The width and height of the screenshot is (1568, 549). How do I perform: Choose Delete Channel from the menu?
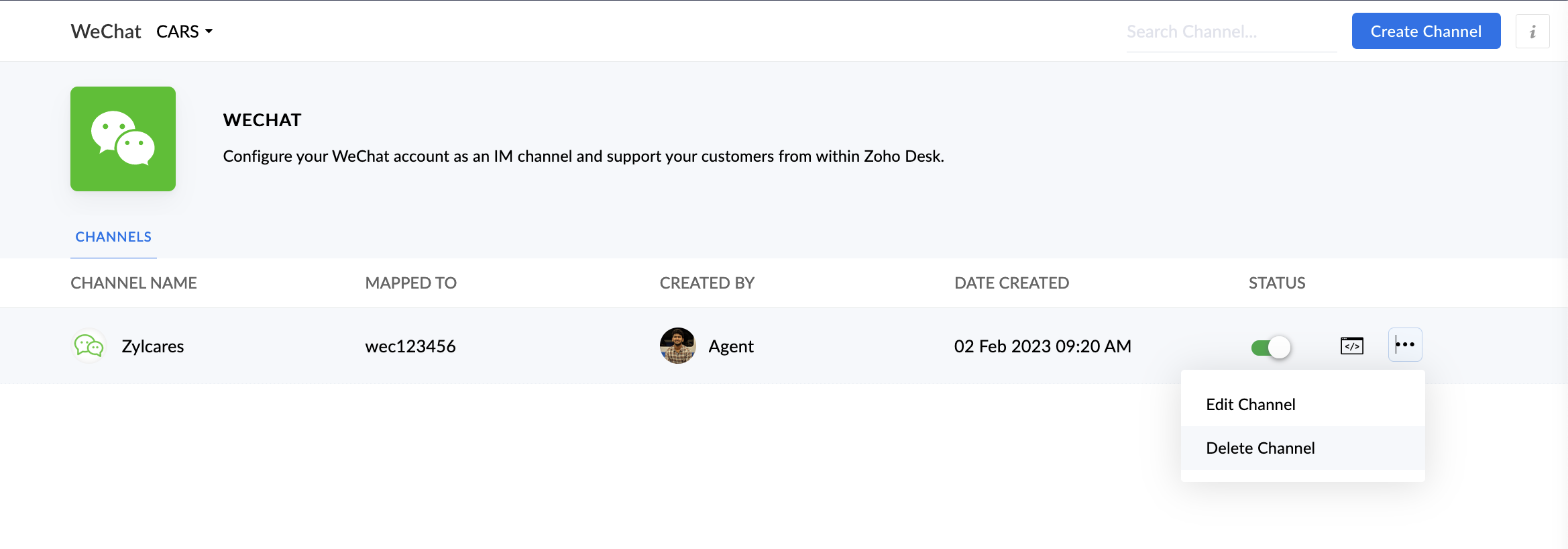tap(1259, 448)
